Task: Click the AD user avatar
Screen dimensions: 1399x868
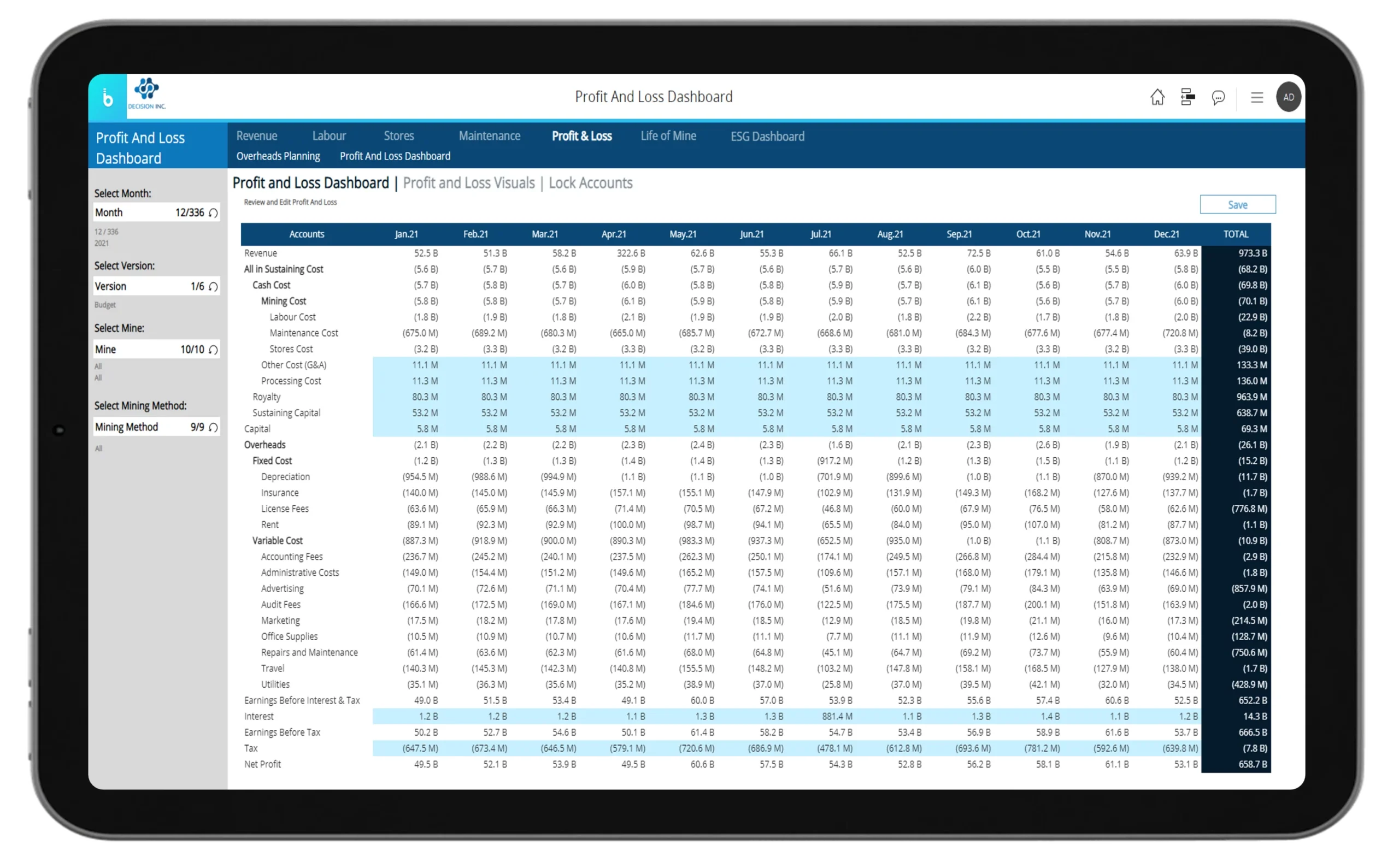Action: coord(1288,97)
